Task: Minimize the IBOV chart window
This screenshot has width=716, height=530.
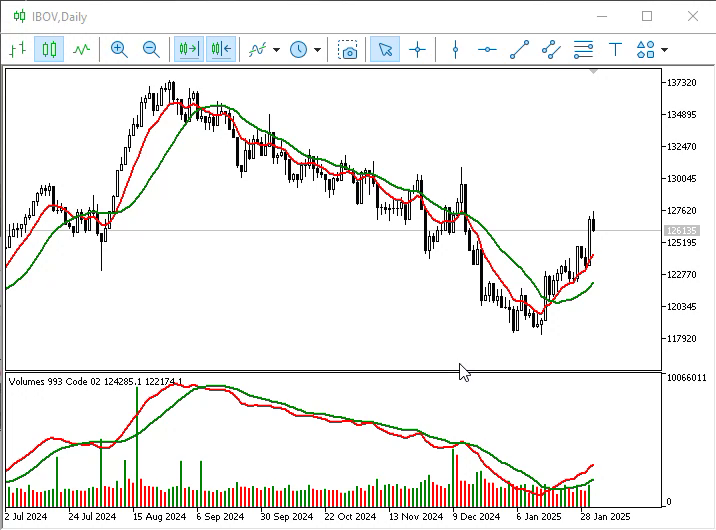Action: pyautogui.click(x=602, y=16)
